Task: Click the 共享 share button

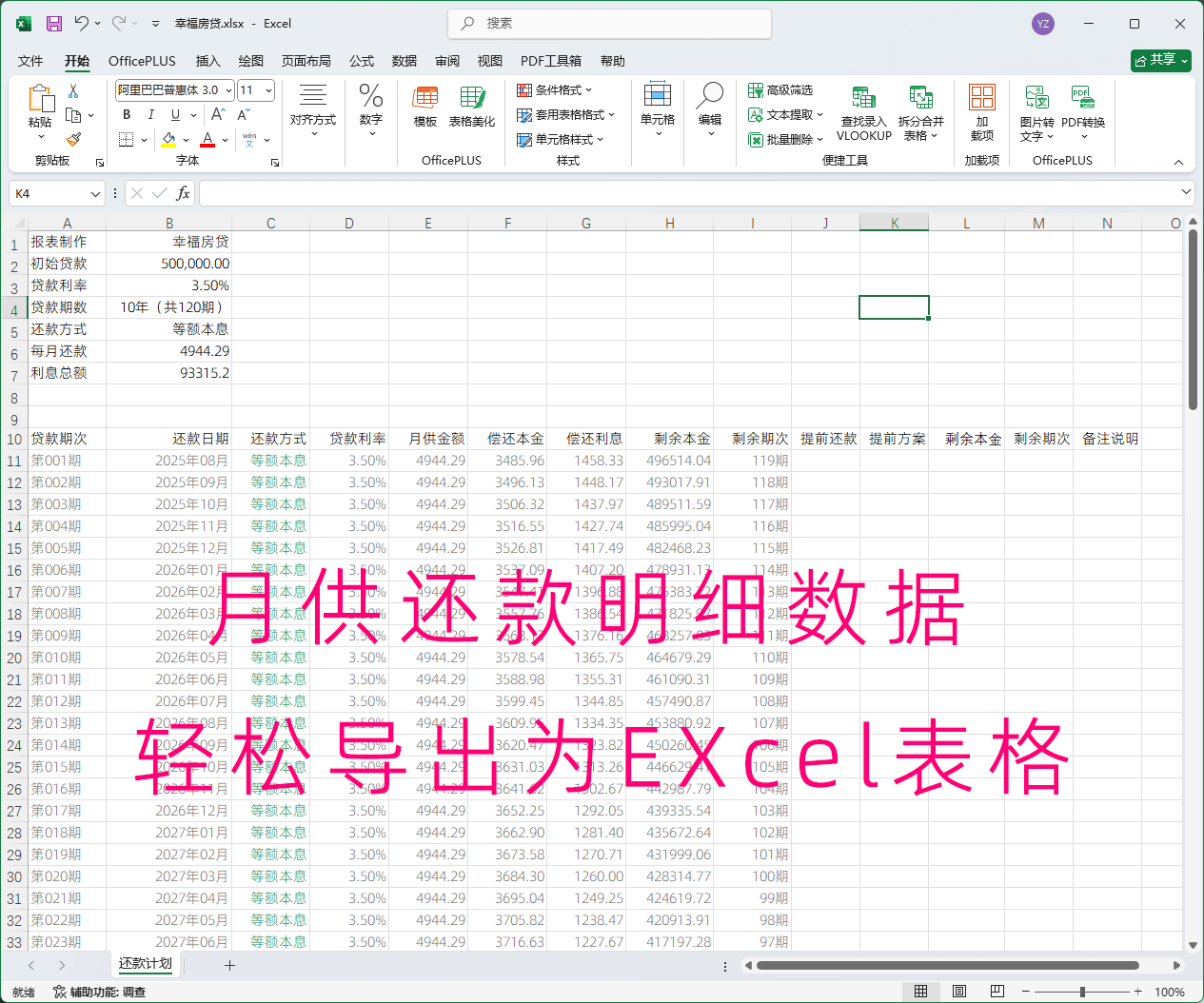Action: pos(1161,60)
